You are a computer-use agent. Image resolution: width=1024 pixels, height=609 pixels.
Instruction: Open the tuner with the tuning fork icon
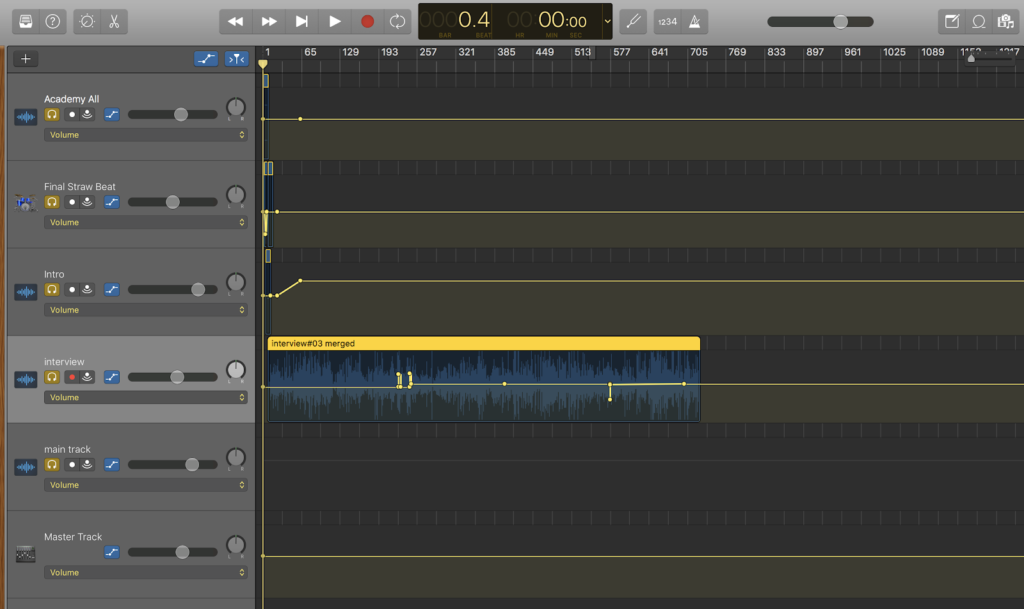[633, 21]
